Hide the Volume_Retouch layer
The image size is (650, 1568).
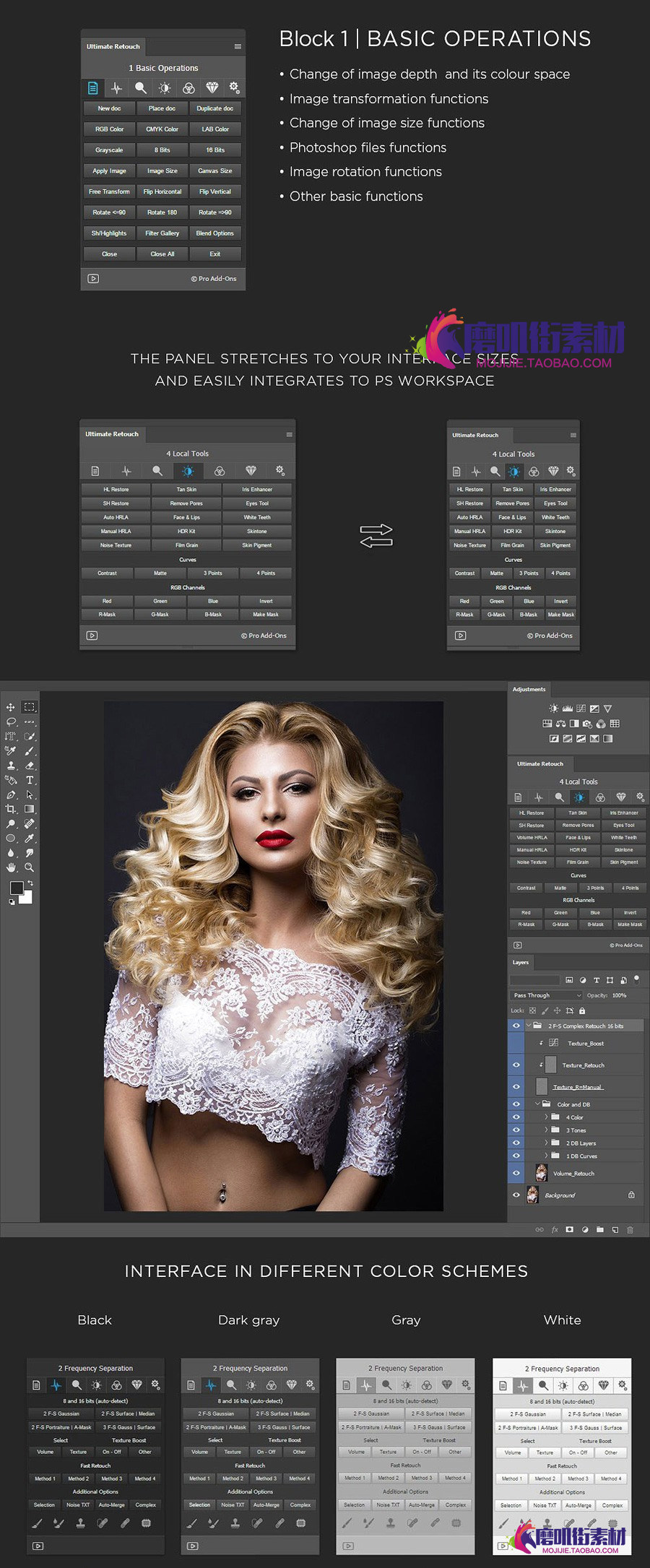click(x=516, y=1173)
